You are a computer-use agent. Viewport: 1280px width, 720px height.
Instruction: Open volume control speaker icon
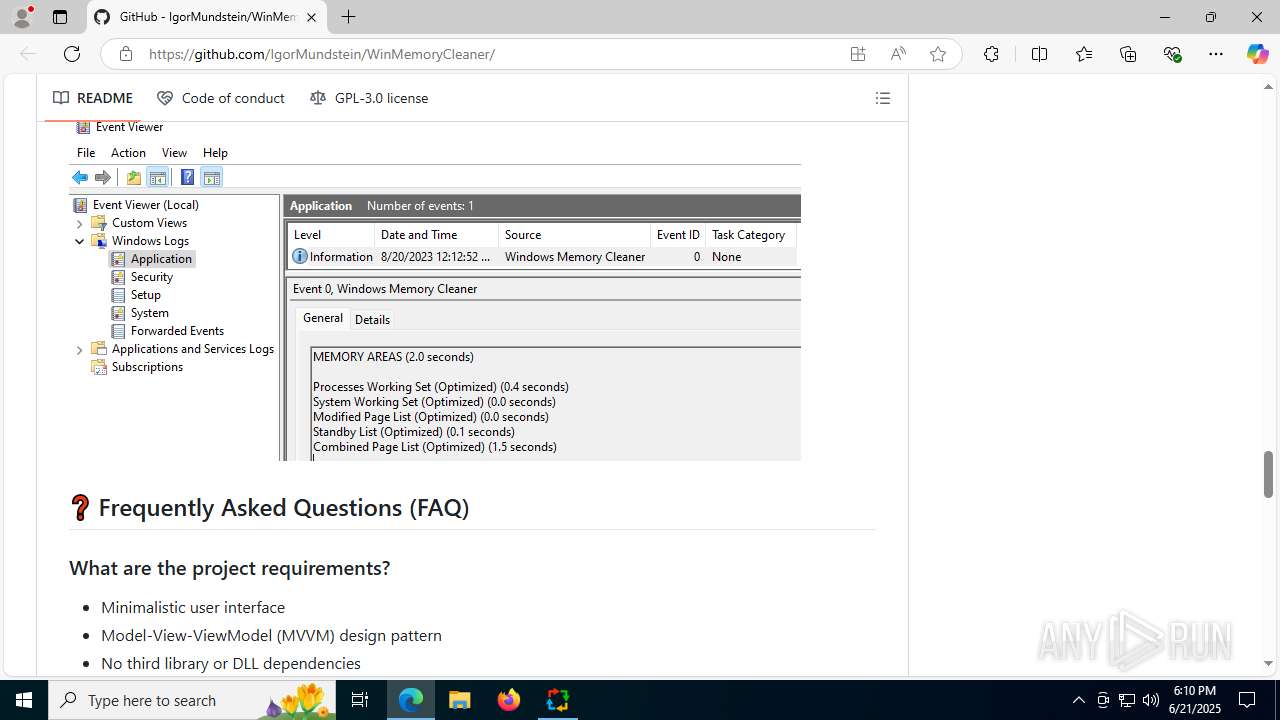(1150, 700)
